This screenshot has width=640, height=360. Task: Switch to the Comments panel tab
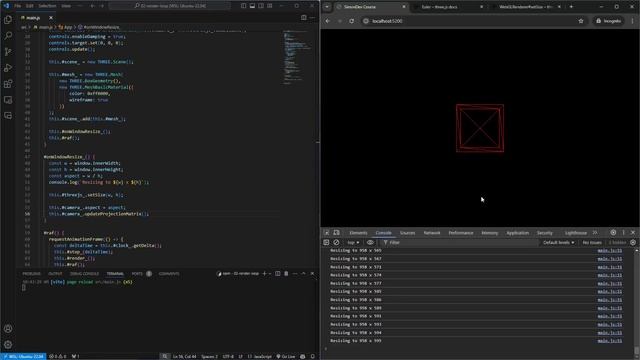(x=169, y=273)
